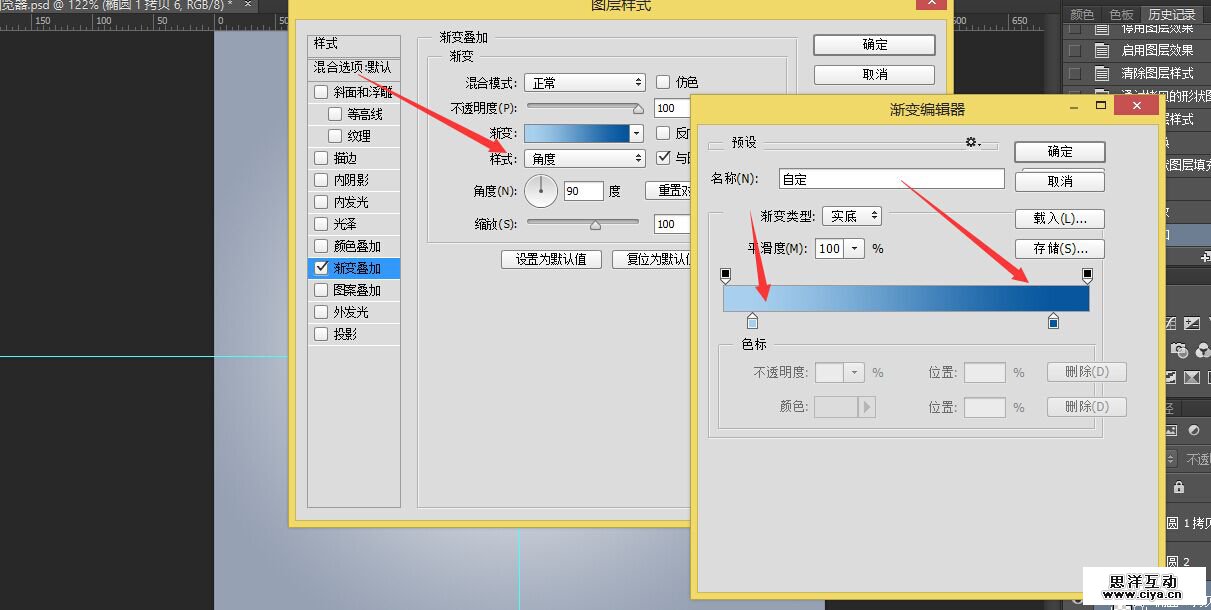Enable the 描边 stroke effect checkbox
Viewport: 1211px width, 610px height.
point(321,158)
